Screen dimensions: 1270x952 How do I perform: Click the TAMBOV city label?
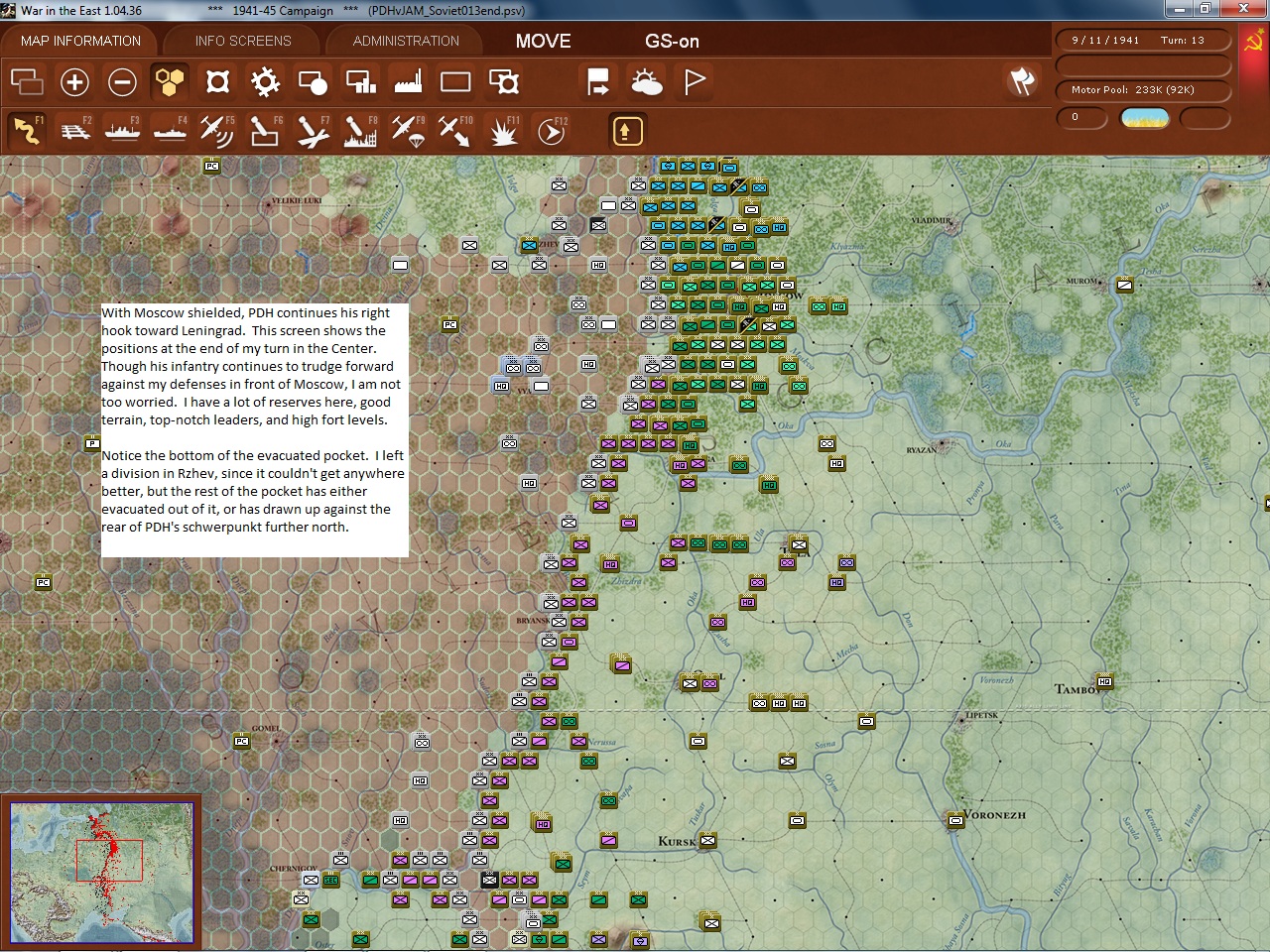[1076, 688]
